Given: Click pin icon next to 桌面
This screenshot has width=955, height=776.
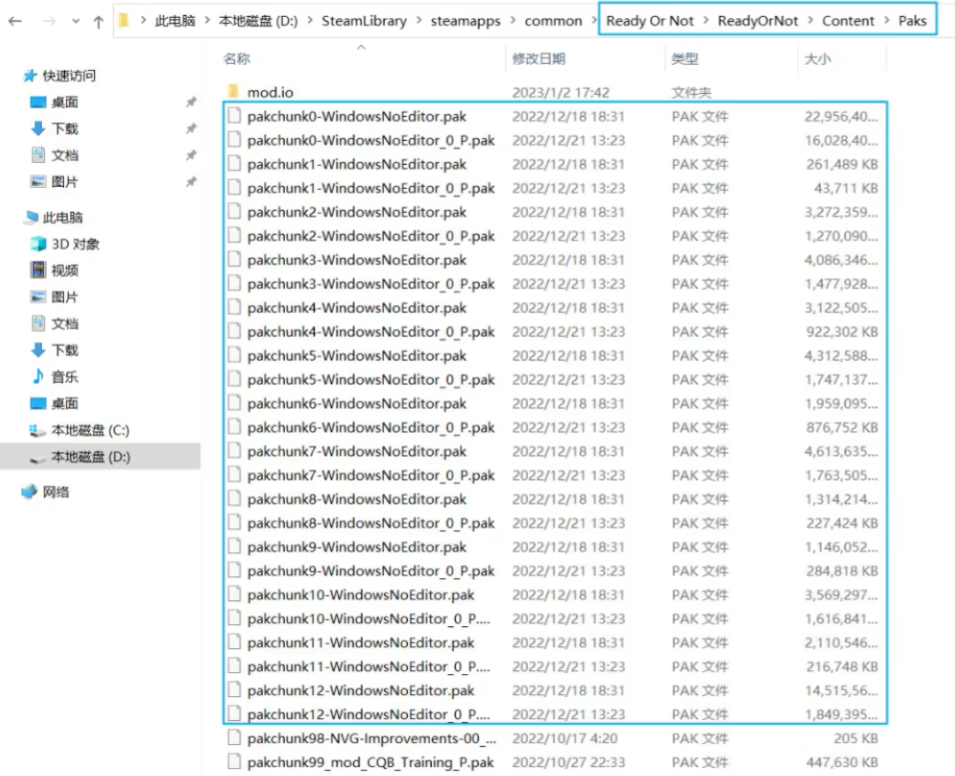Looking at the screenshot, I should click(191, 102).
